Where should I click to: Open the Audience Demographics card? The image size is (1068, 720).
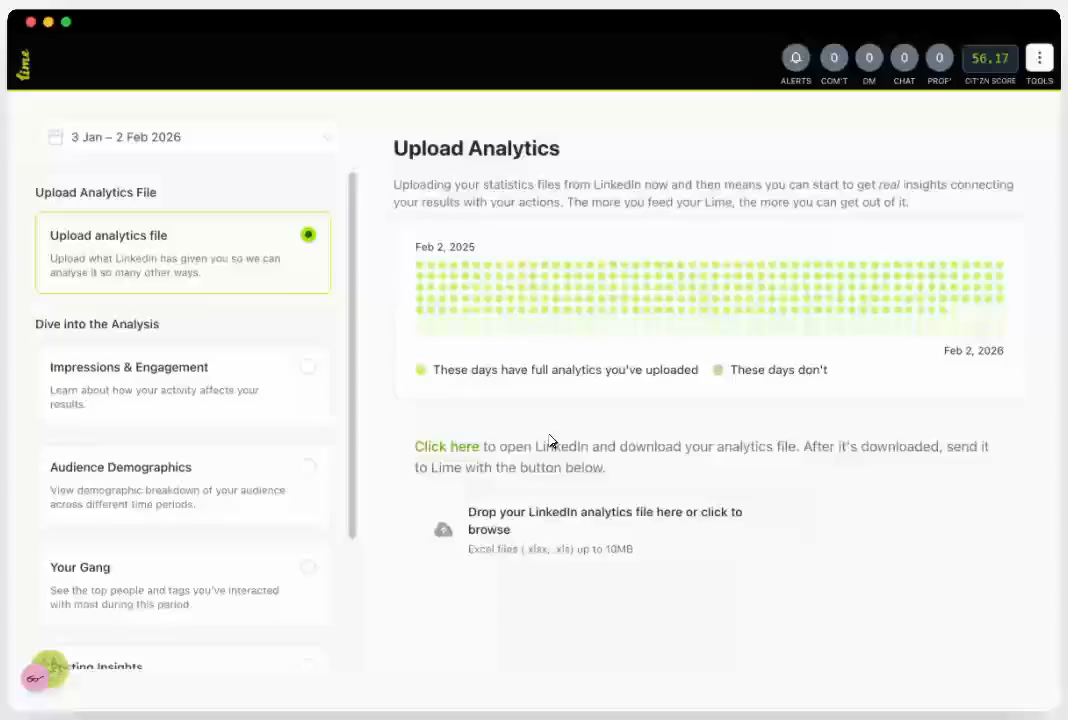(183, 485)
